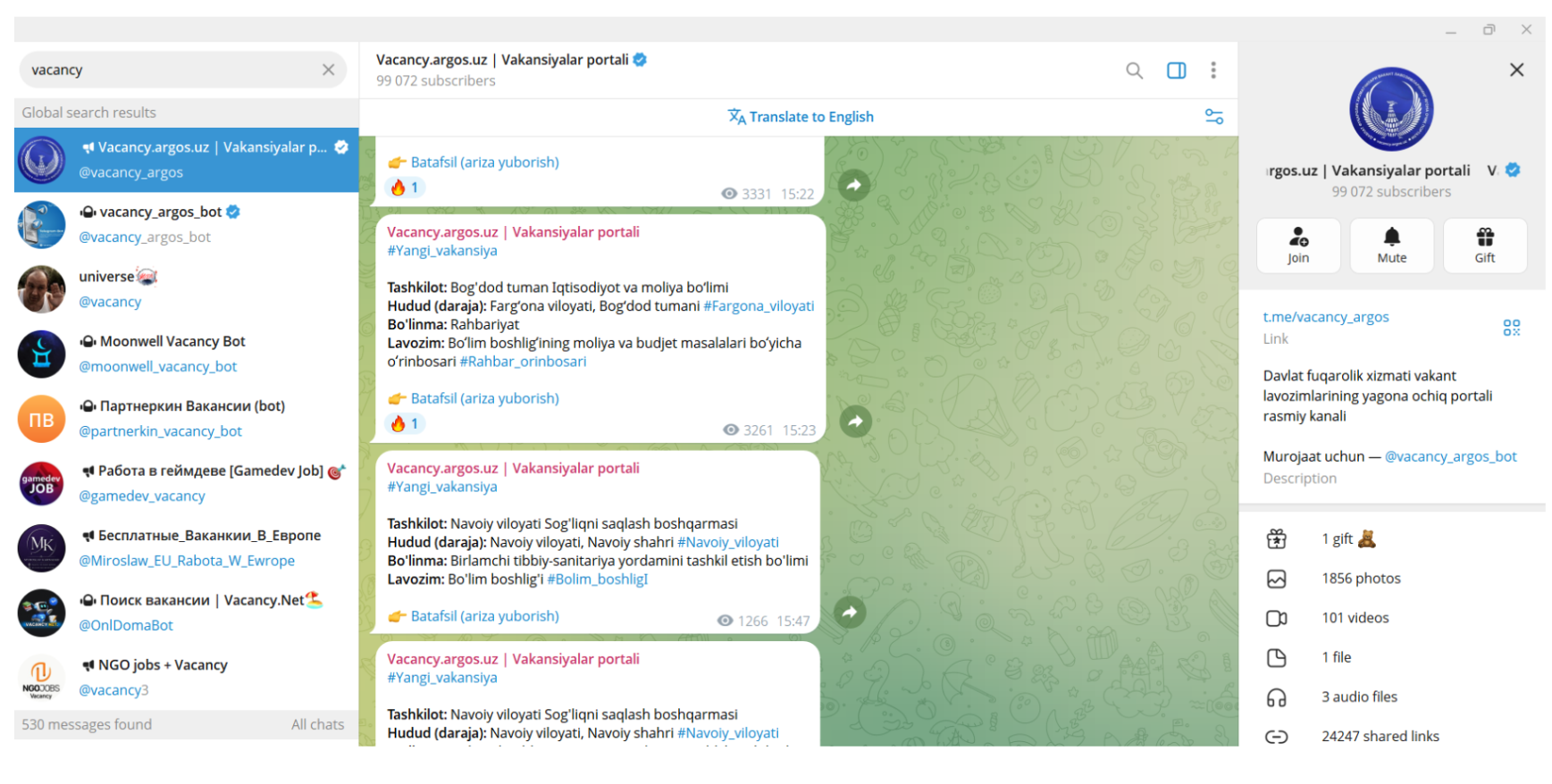1552x784 pixels.
Task: Click fire reaction on 15:23 message
Action: (405, 424)
